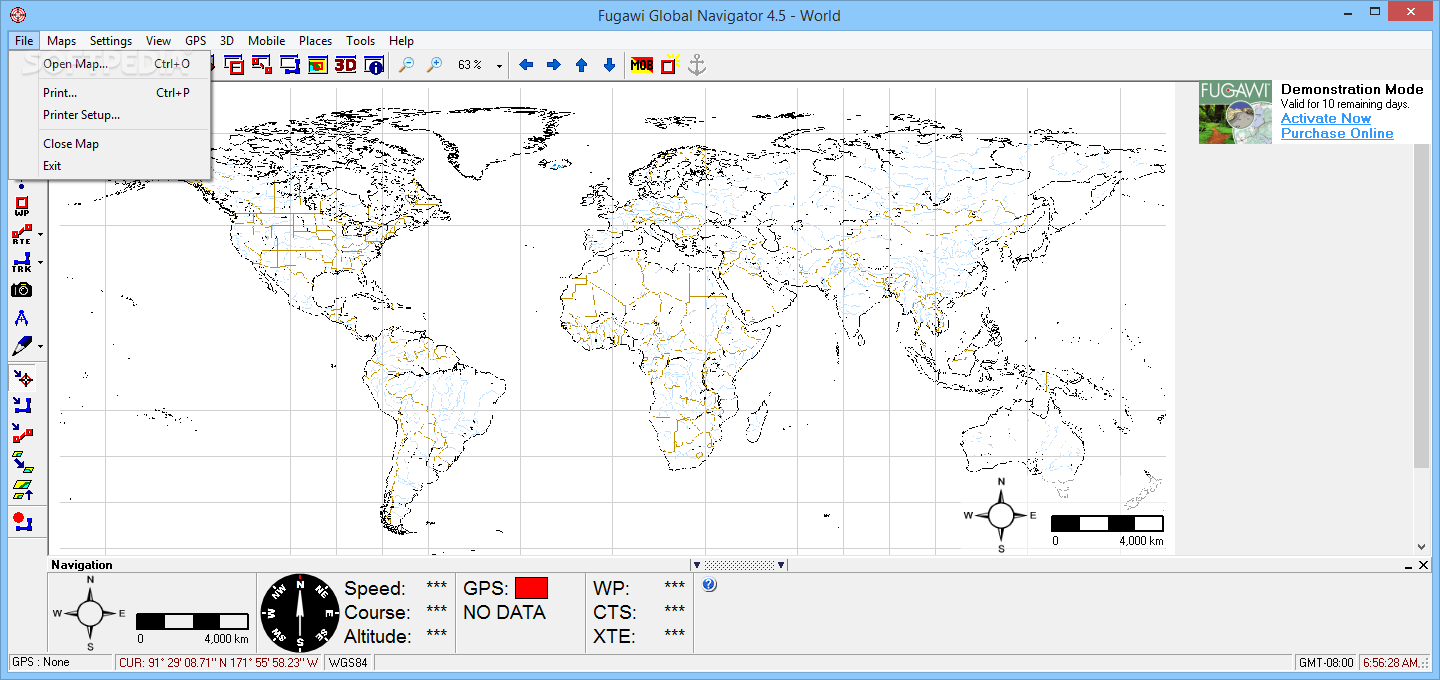Click the Activate Now link
This screenshot has height=680, width=1440.
pyautogui.click(x=1326, y=118)
